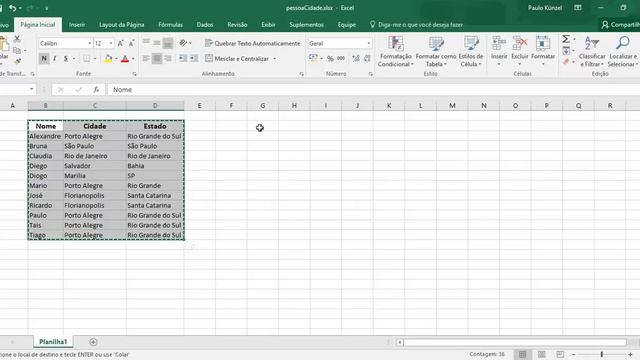Click the text orientation icon
The width and height of the screenshot is (640, 360).
[x=183, y=43]
